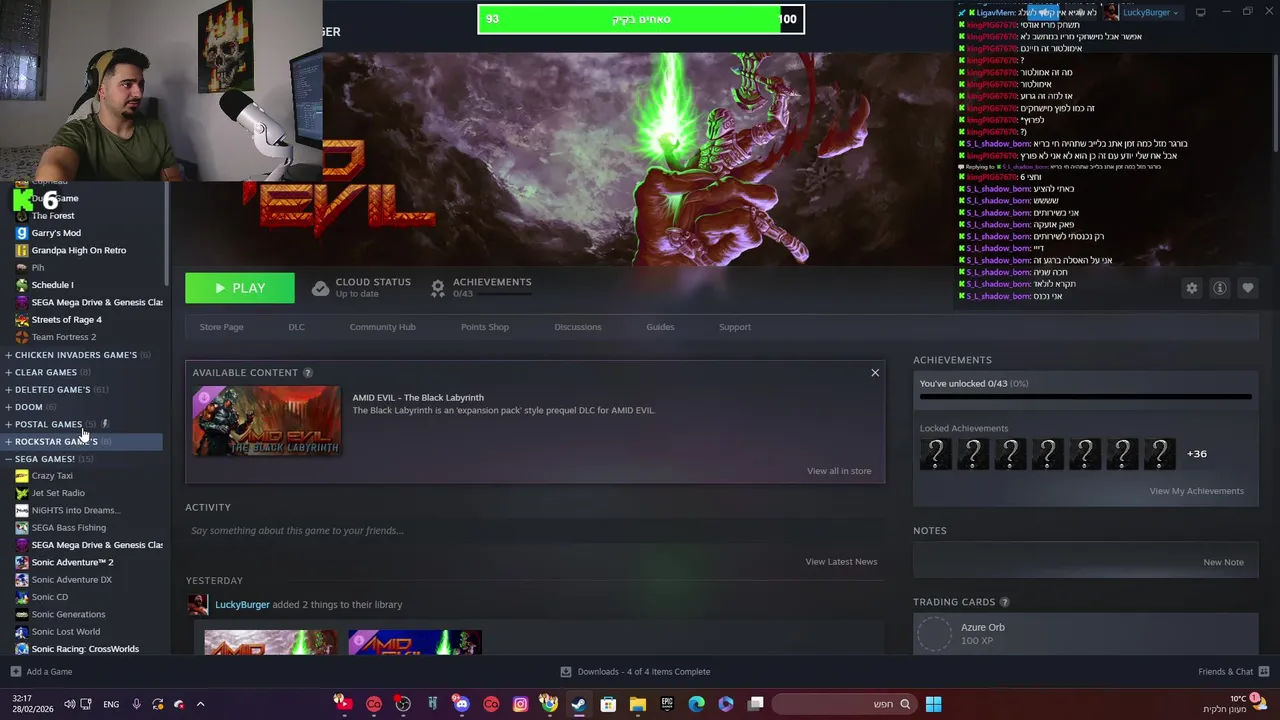The image size is (1280, 720).
Task: Open Discussions tab
Action: 578,327
